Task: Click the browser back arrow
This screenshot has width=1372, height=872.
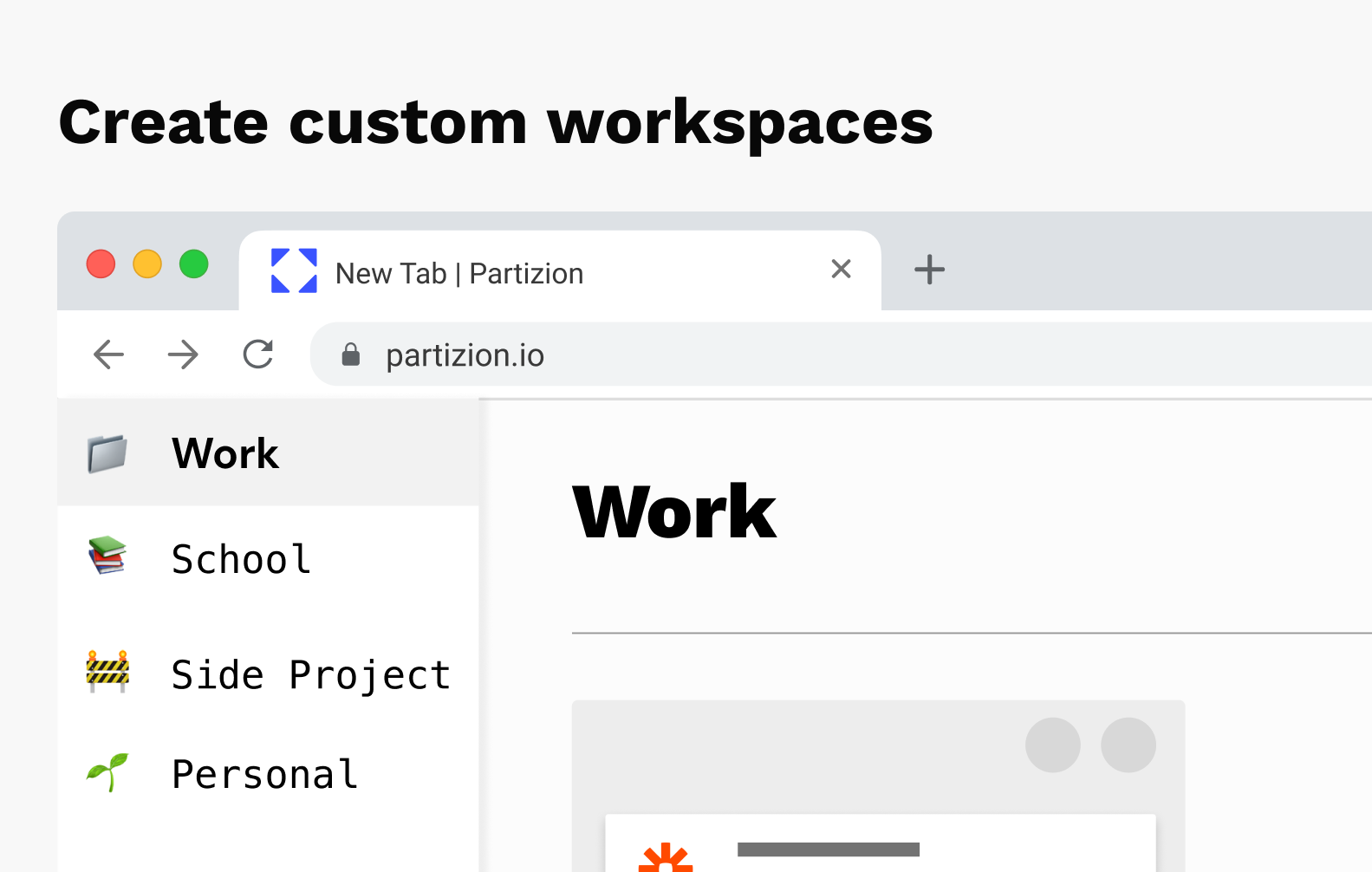Action: (x=108, y=355)
